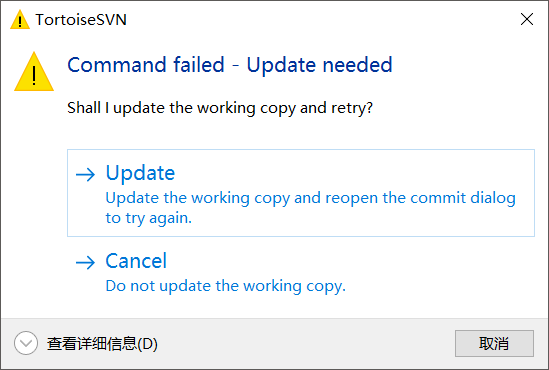The height and width of the screenshot is (370, 549).
Task: Select the Cancel command link heading
Action: point(136,261)
